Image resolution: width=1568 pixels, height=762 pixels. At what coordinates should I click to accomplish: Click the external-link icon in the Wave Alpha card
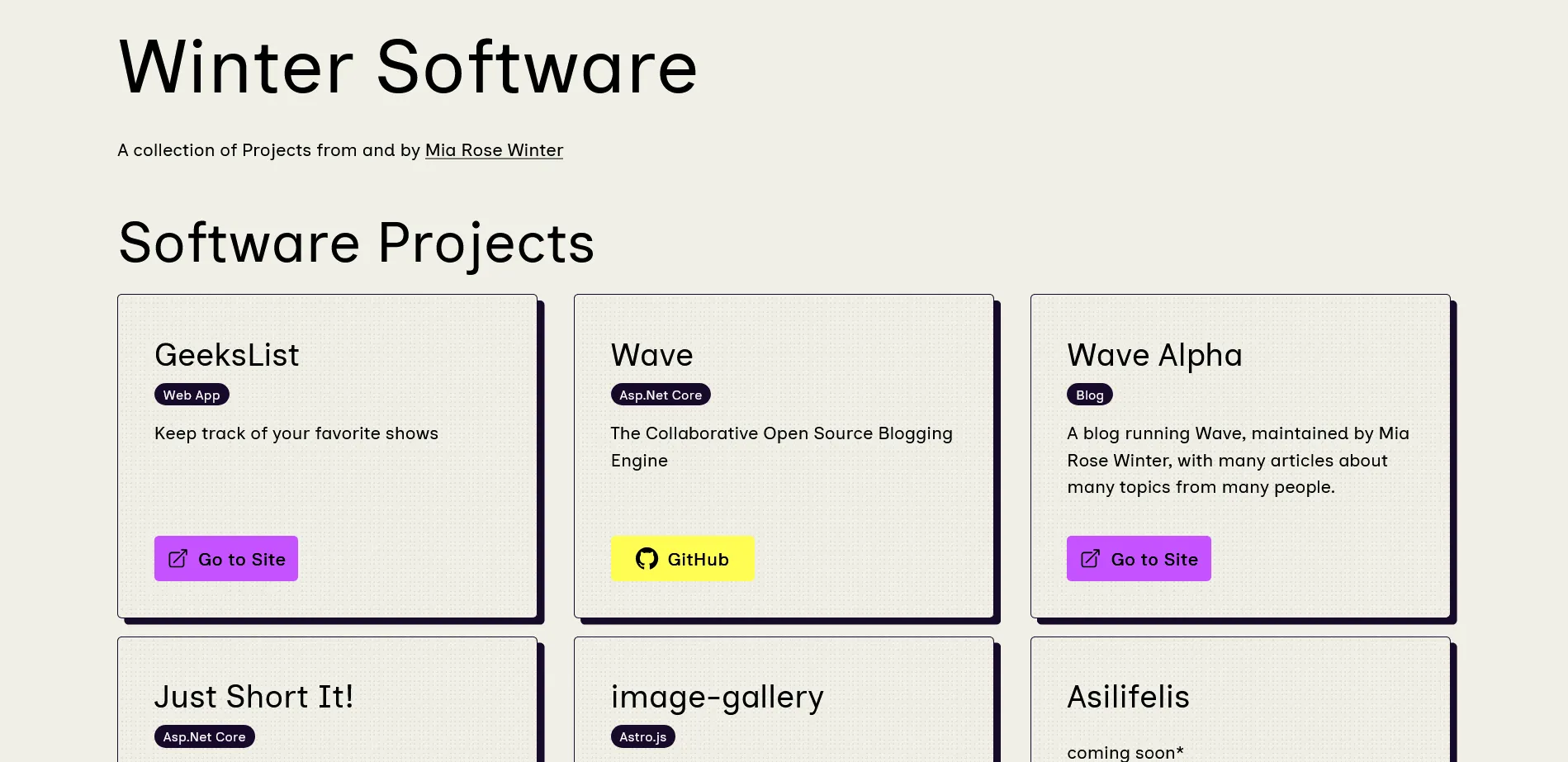point(1090,559)
